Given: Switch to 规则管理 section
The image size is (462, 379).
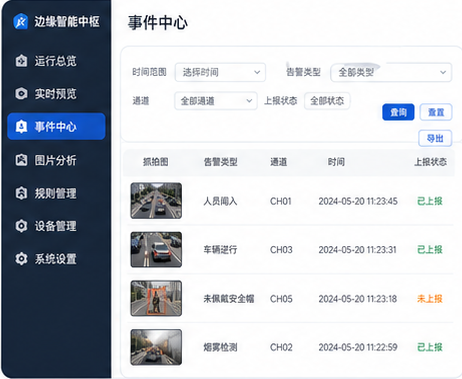Looking at the screenshot, I should 56,193.
